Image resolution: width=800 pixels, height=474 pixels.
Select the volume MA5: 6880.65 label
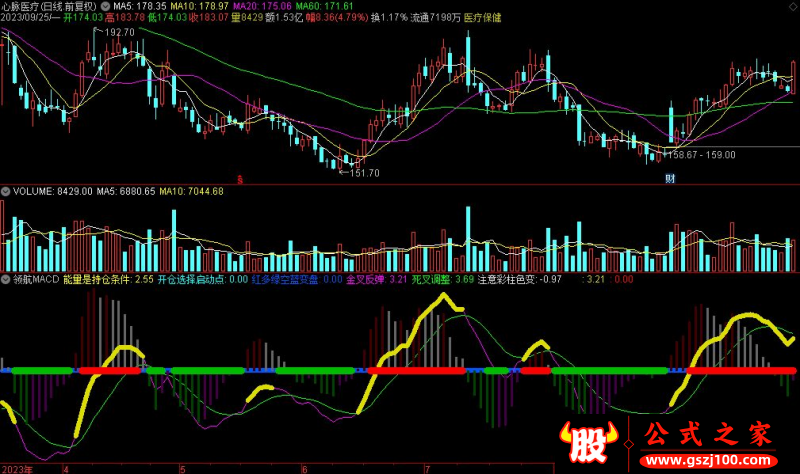click(x=126, y=192)
